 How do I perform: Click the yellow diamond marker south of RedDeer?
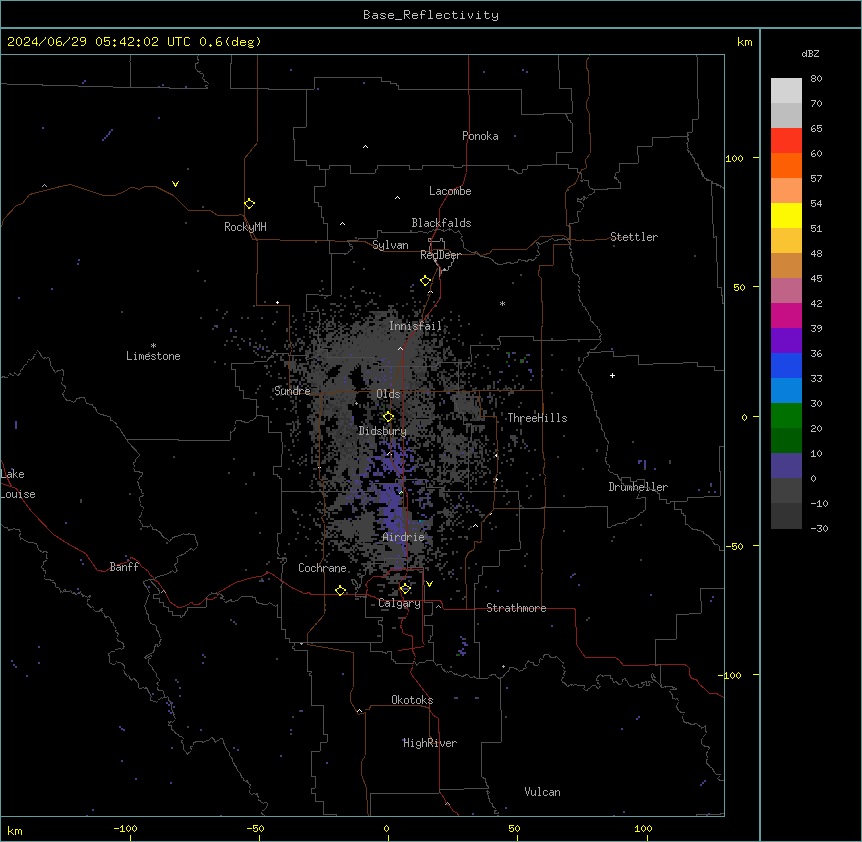point(425,281)
